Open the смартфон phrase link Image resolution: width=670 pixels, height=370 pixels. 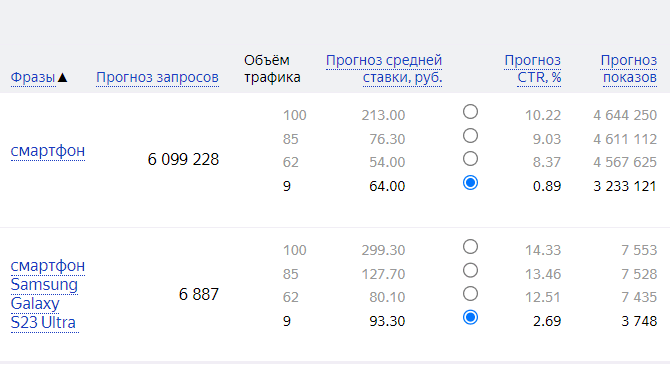48,151
